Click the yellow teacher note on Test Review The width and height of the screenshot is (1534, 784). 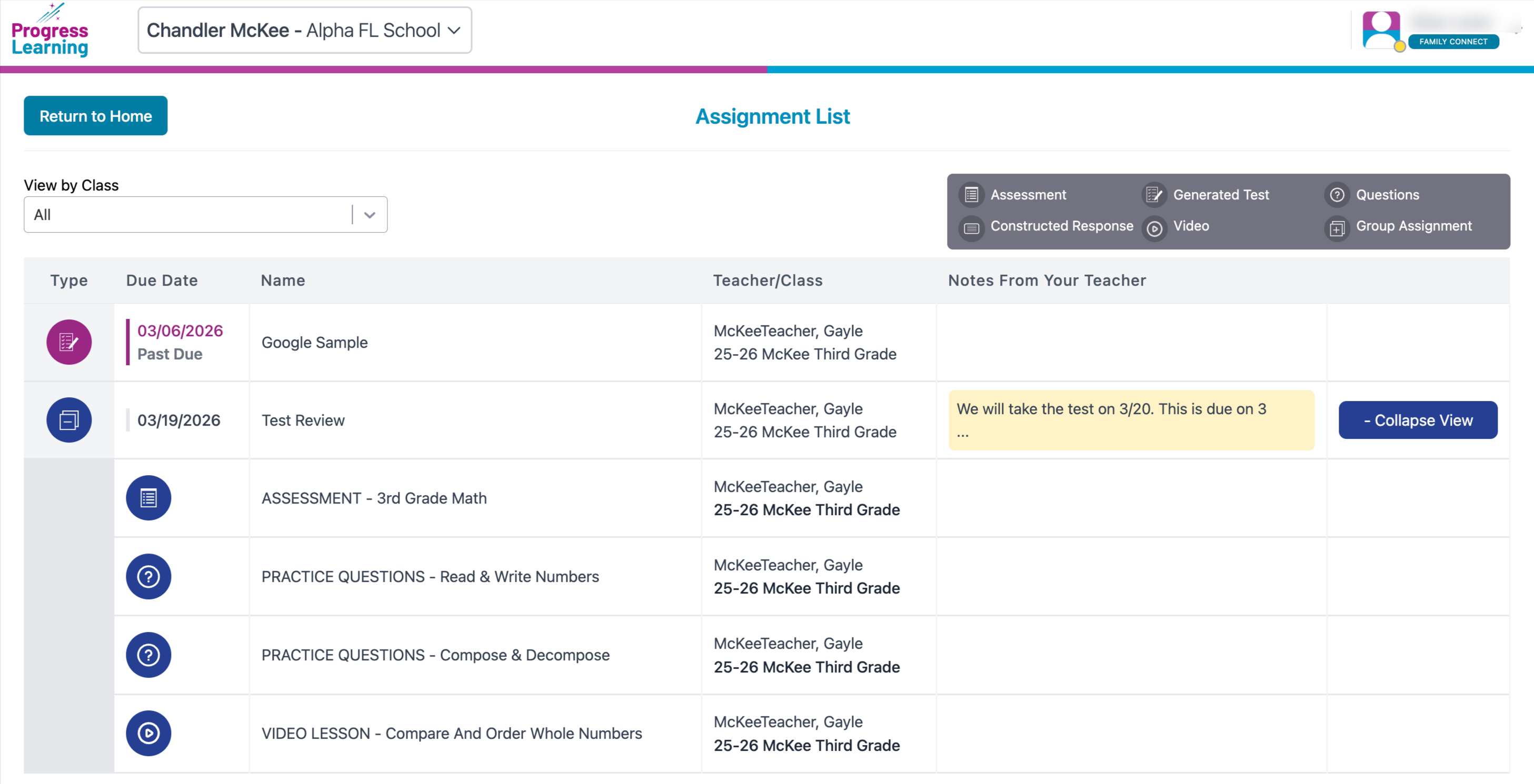[x=1130, y=420]
